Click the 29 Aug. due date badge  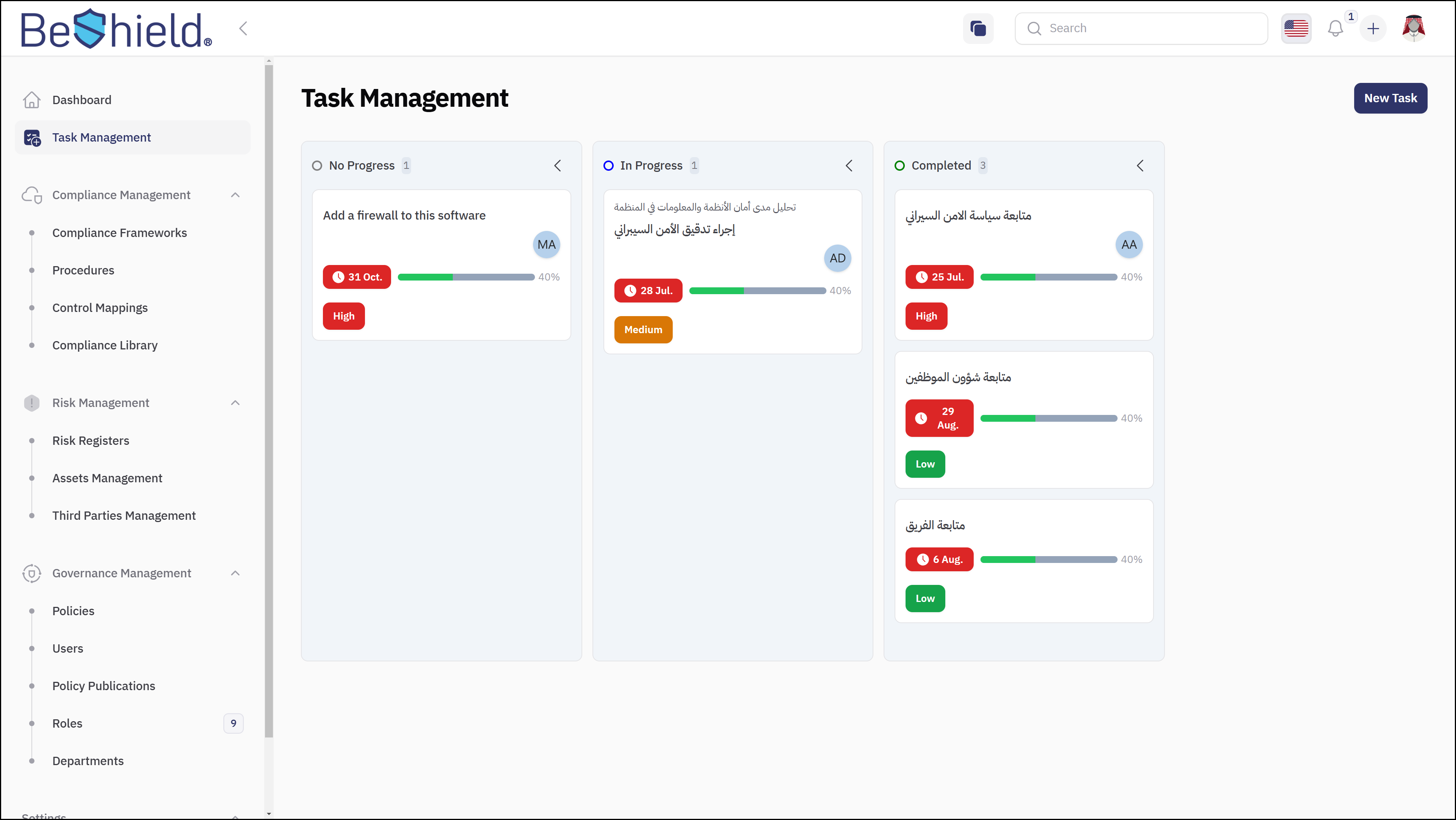click(939, 418)
